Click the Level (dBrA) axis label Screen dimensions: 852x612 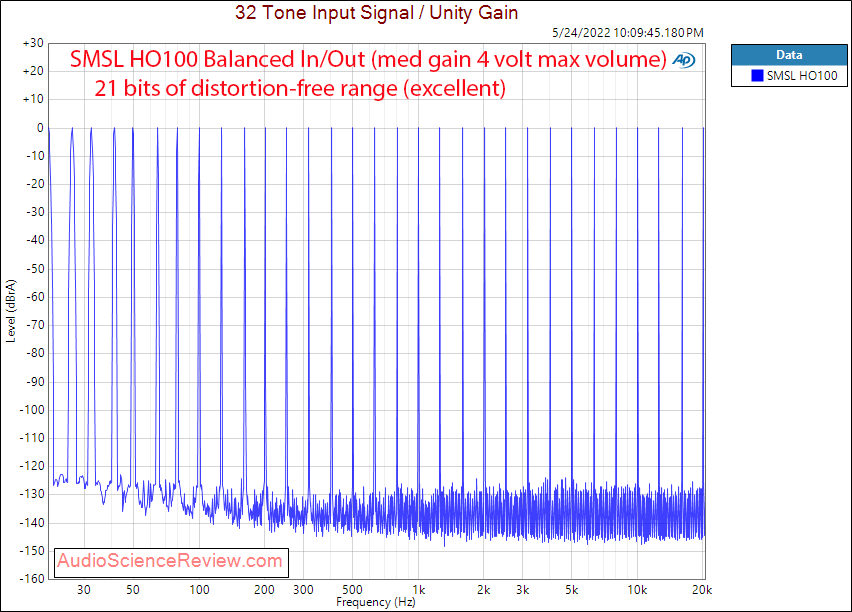tap(11, 311)
